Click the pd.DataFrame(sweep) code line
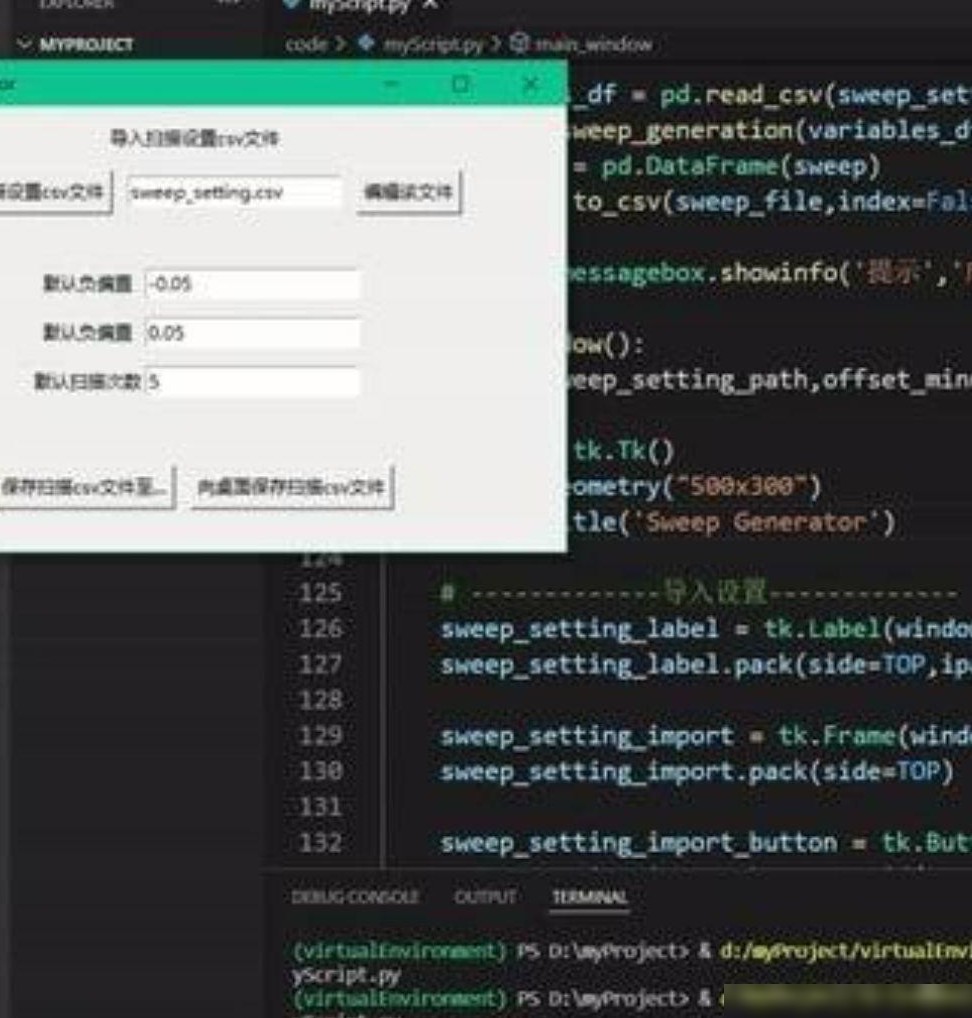The width and height of the screenshot is (972, 1018). (x=725, y=167)
